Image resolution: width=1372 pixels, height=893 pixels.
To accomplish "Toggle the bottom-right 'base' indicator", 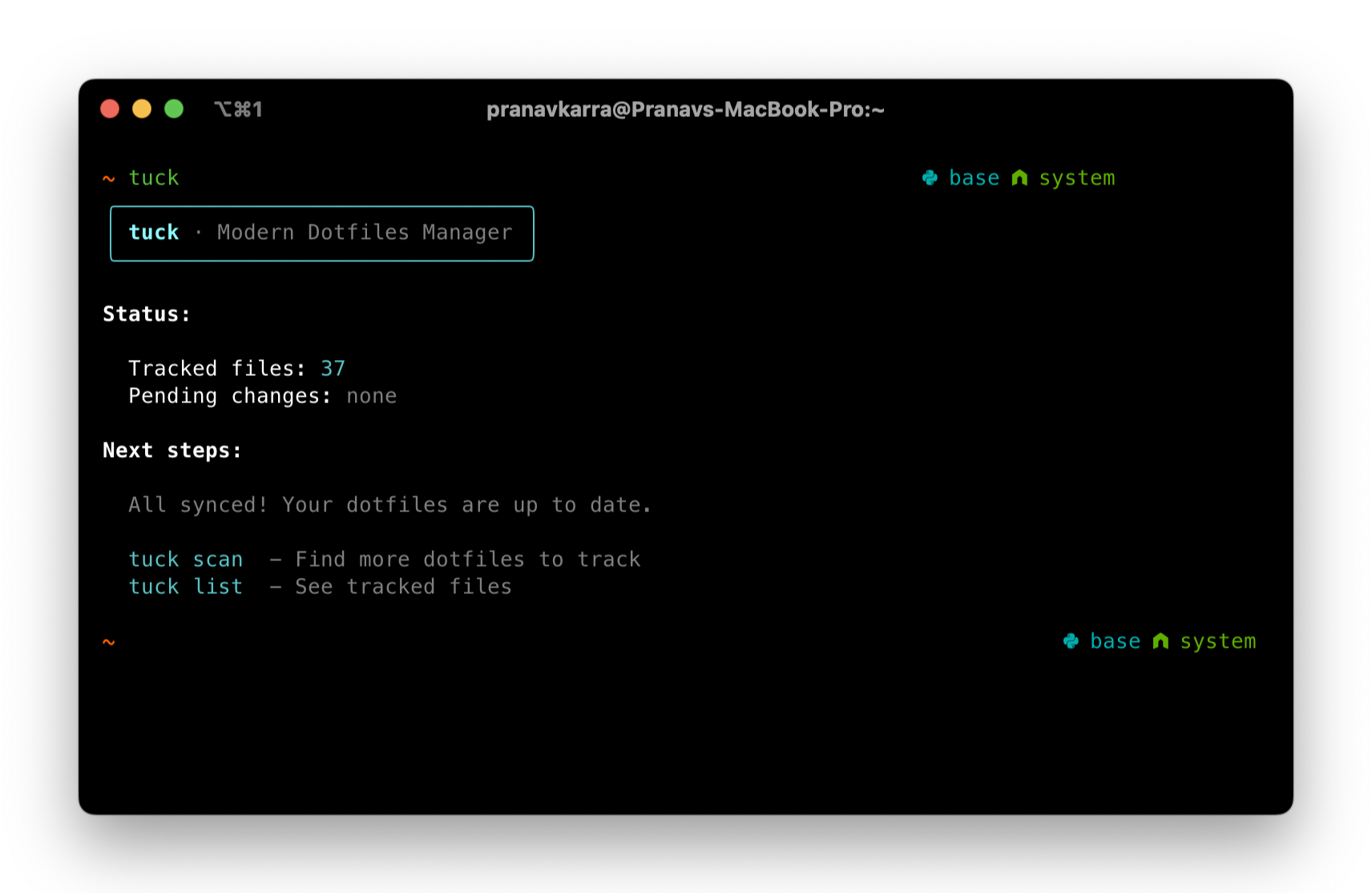I will [1115, 640].
